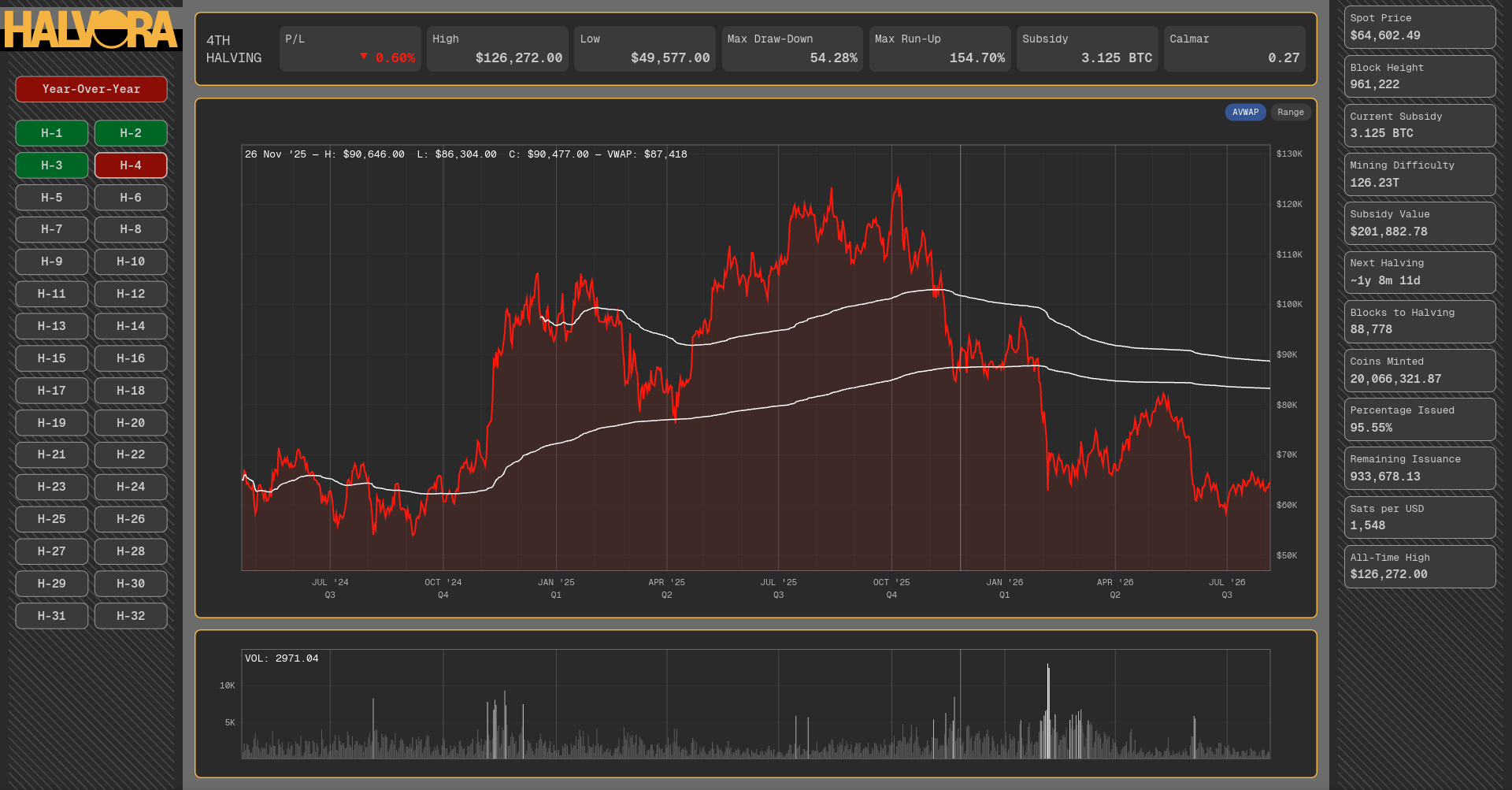Screen dimensions: 1512x790
Task: Click the Spot Price card
Action: (x=1419, y=28)
